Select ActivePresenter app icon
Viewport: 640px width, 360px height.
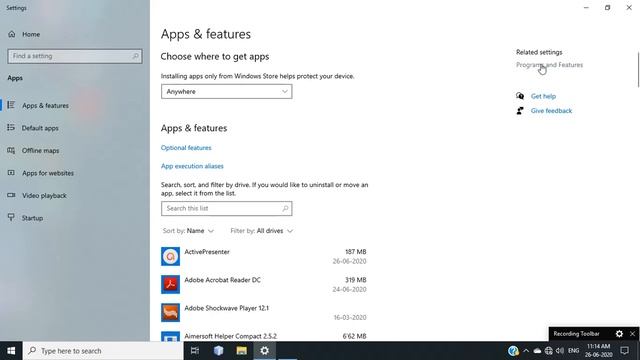click(170, 256)
